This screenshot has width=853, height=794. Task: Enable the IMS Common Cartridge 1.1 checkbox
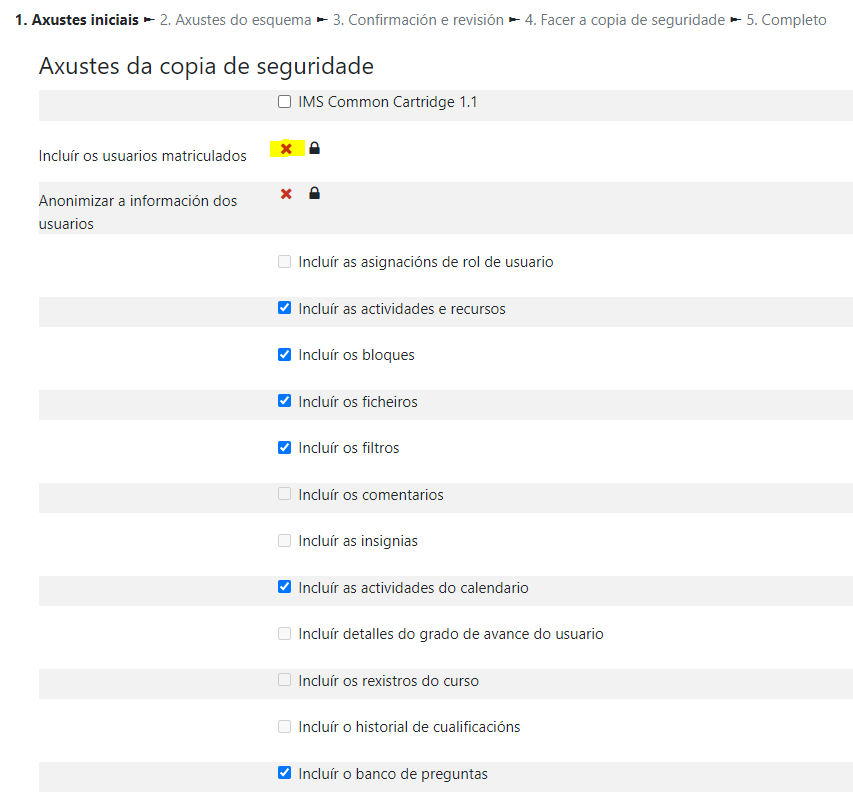[x=285, y=102]
